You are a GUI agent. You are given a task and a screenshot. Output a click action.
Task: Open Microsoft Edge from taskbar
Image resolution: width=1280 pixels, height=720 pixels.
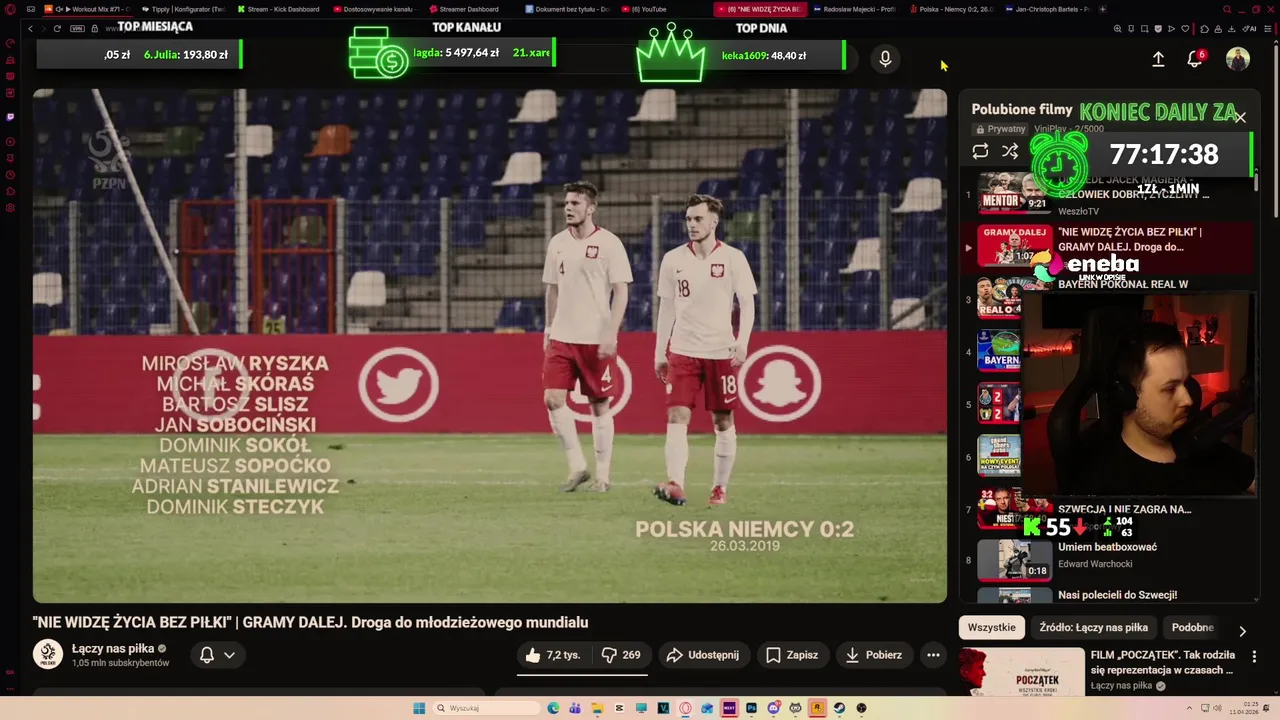pos(553,708)
